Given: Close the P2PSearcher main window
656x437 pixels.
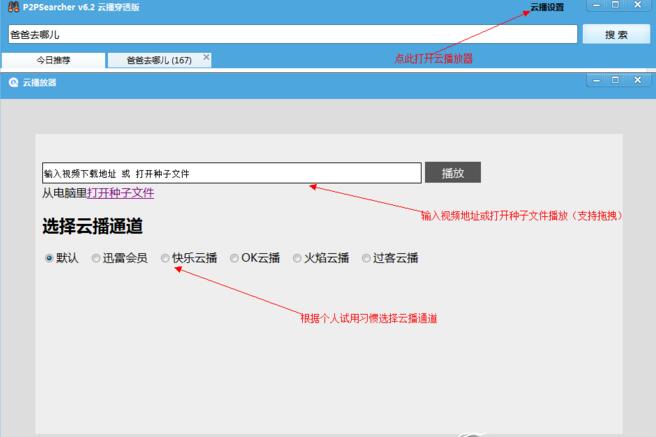Looking at the screenshot, I should [638, 5].
